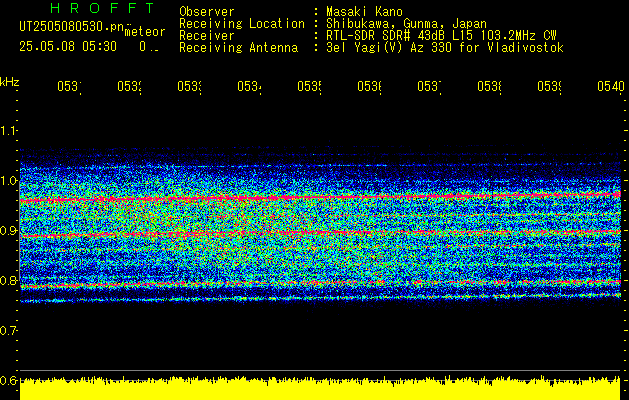
Task: Click the RTL-SDR receiver description
Action: click(441, 36)
